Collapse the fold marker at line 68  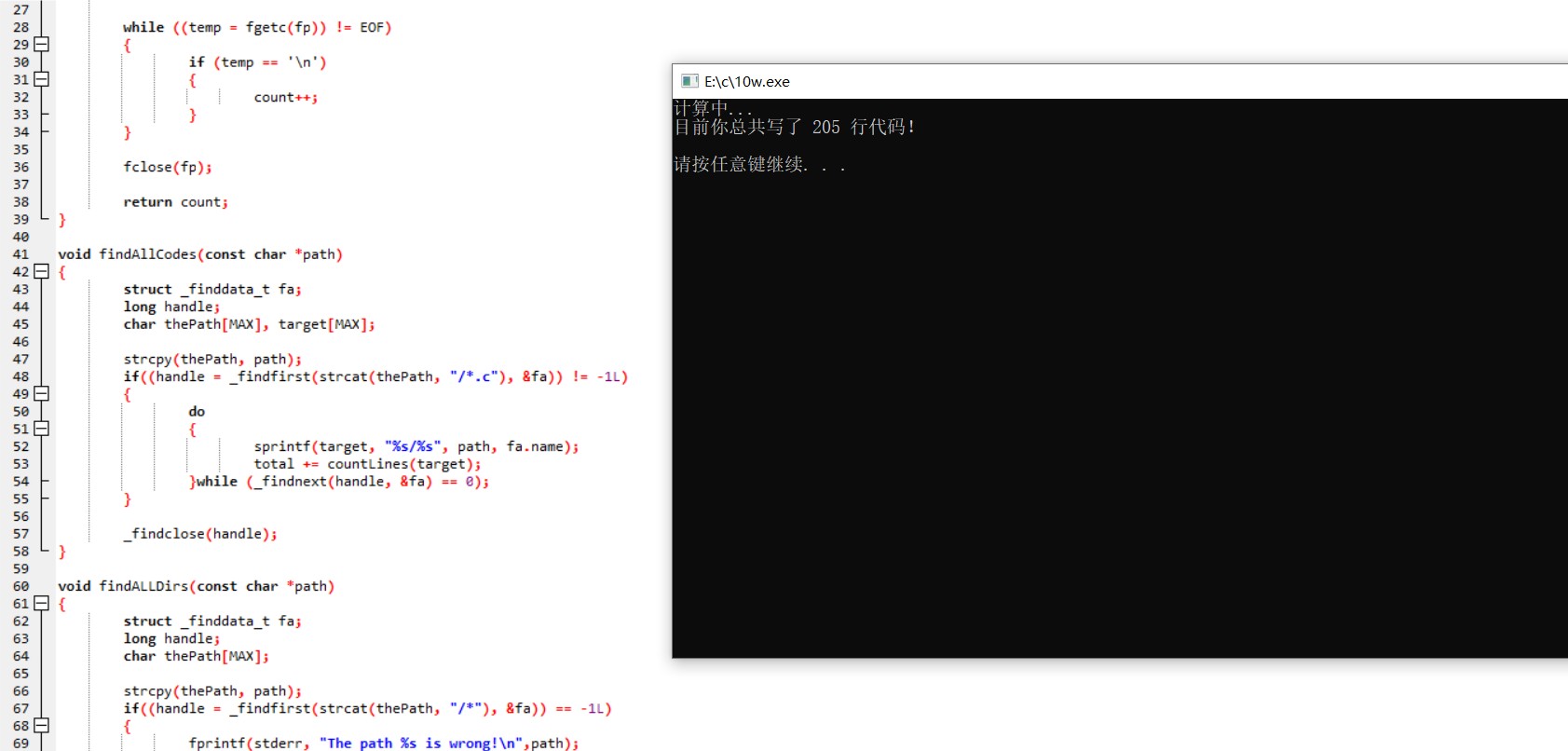pyautogui.click(x=41, y=725)
